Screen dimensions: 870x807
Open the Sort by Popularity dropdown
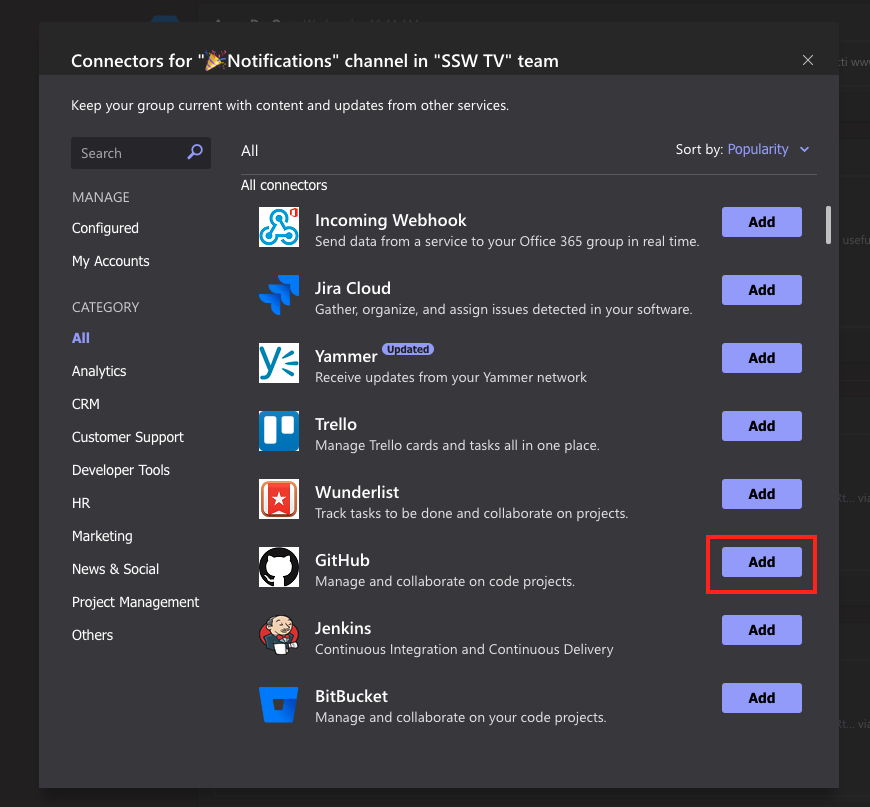pos(757,149)
